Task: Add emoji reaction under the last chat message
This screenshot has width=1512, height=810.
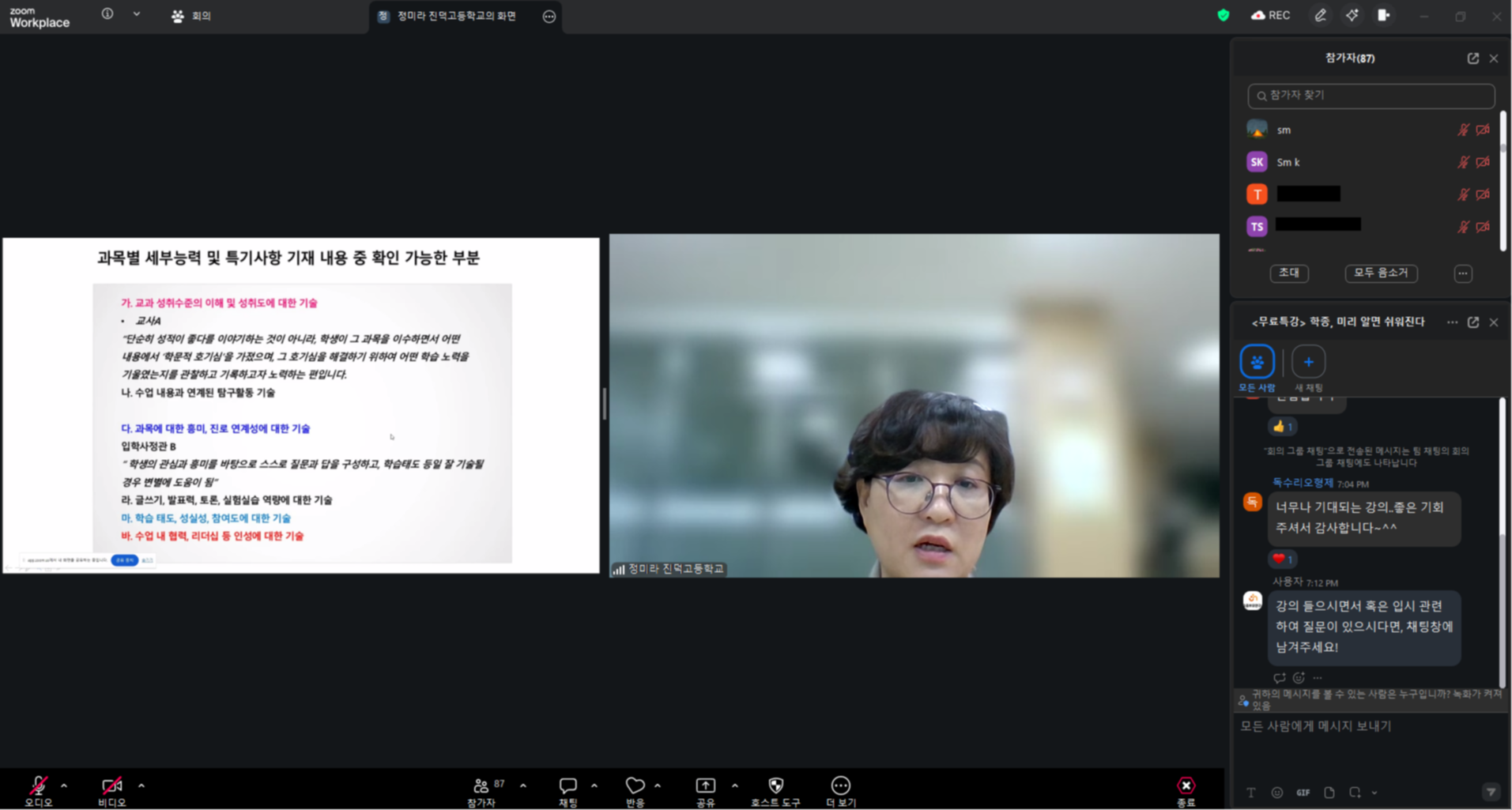Action: click(x=1299, y=678)
